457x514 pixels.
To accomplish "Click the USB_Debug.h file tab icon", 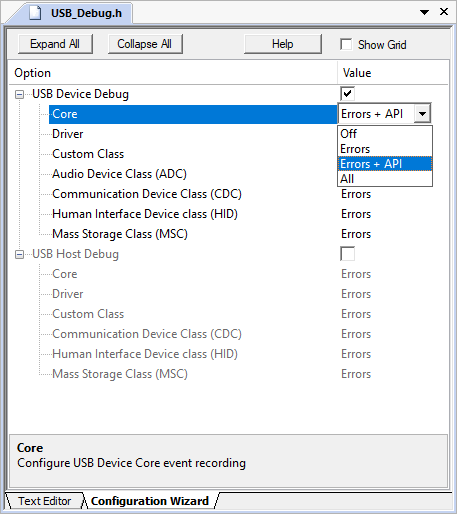I will pos(36,13).
